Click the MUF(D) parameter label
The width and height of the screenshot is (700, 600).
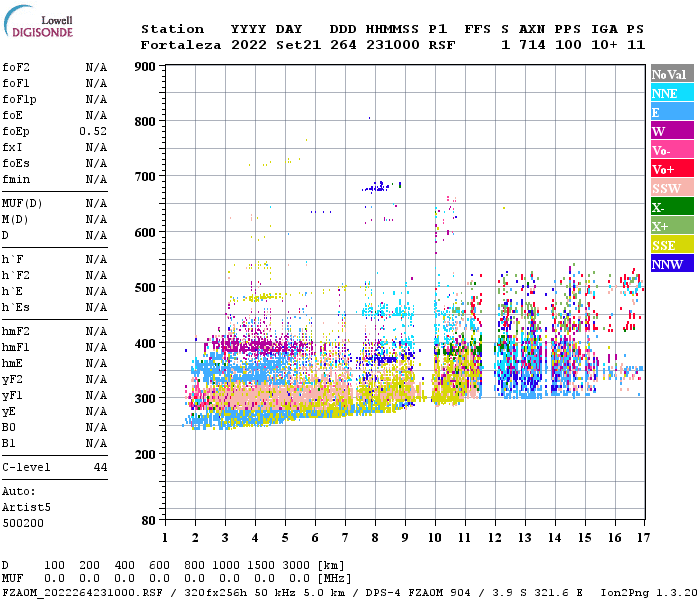tap(22, 204)
